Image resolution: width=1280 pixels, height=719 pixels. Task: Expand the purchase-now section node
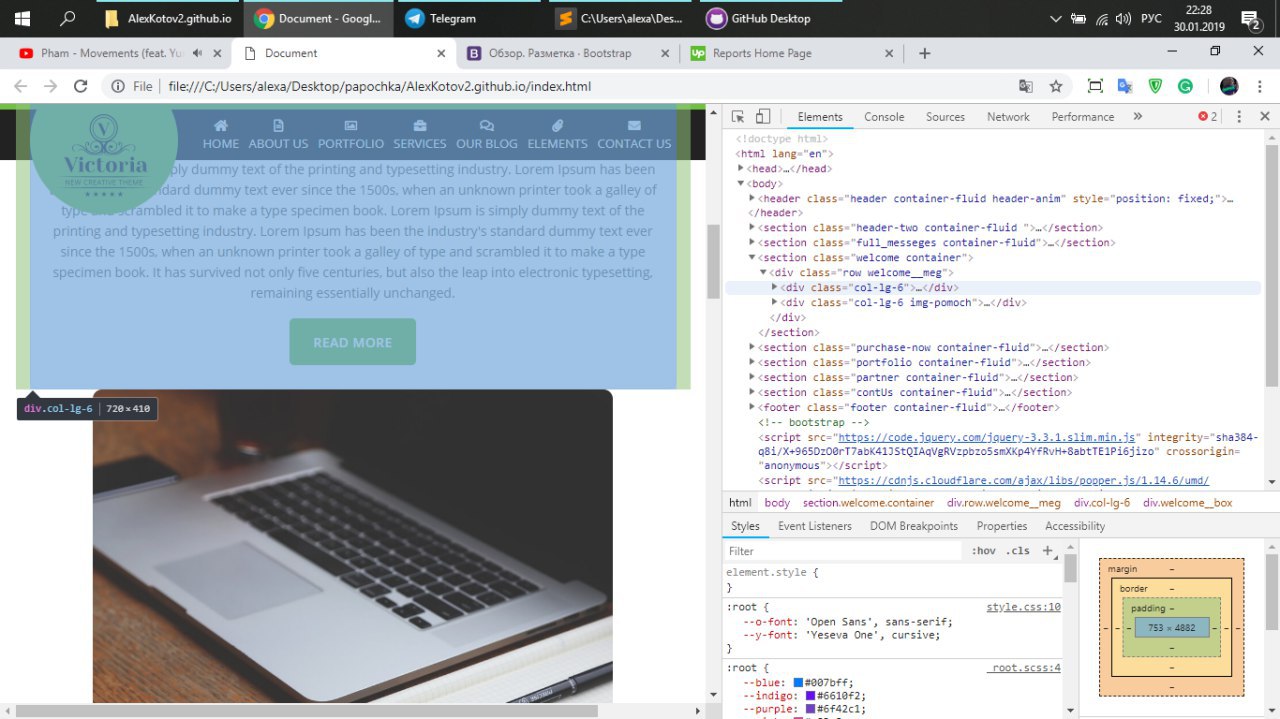click(754, 348)
